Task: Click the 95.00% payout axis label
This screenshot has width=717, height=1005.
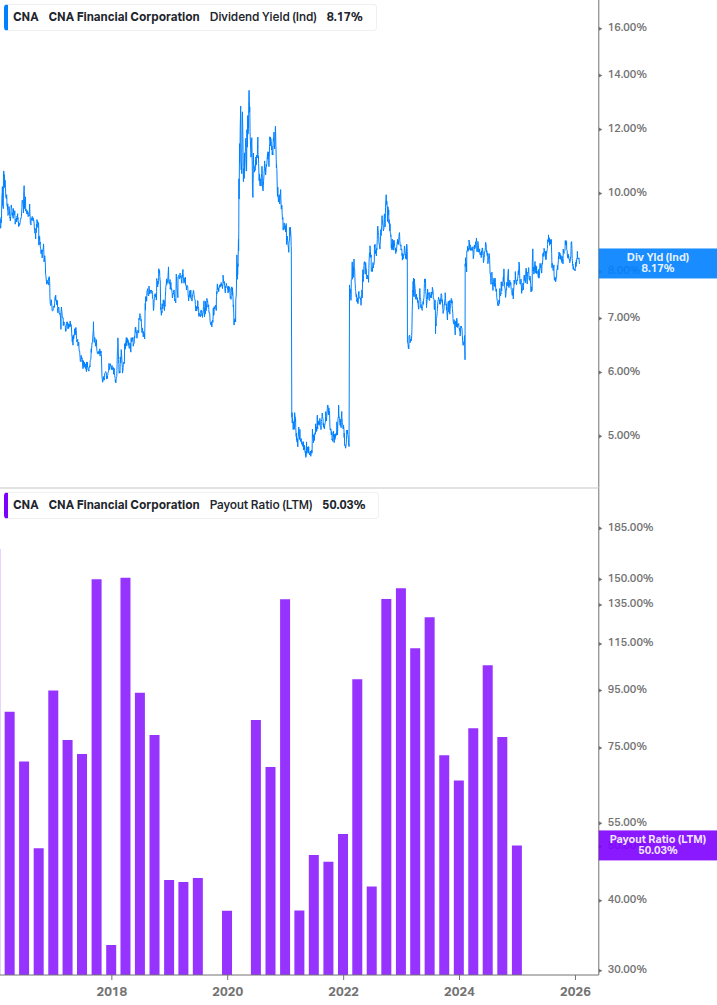Action: coord(627,690)
